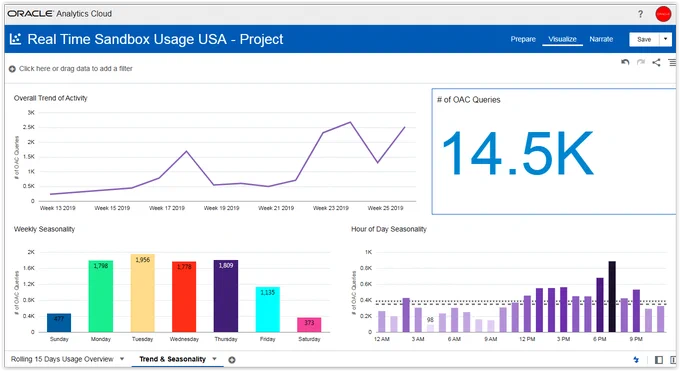Switch to the Visualize tab

562,39
